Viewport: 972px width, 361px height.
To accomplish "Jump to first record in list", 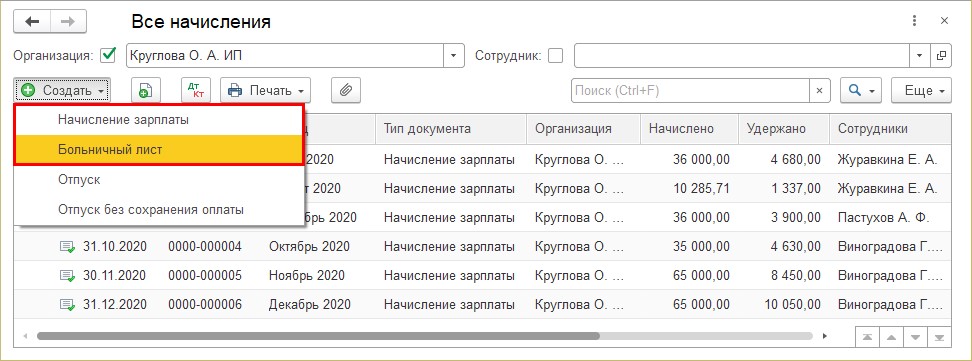I will pyautogui.click(x=868, y=338).
